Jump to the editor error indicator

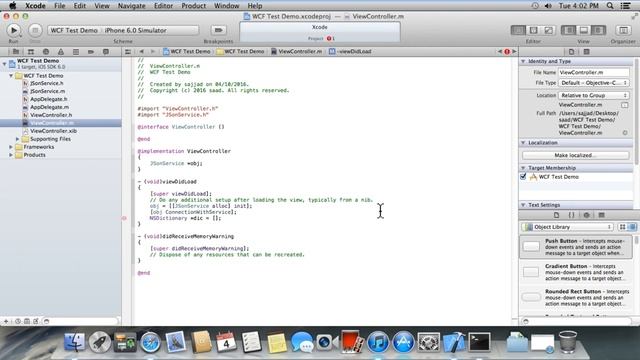click(x=507, y=52)
